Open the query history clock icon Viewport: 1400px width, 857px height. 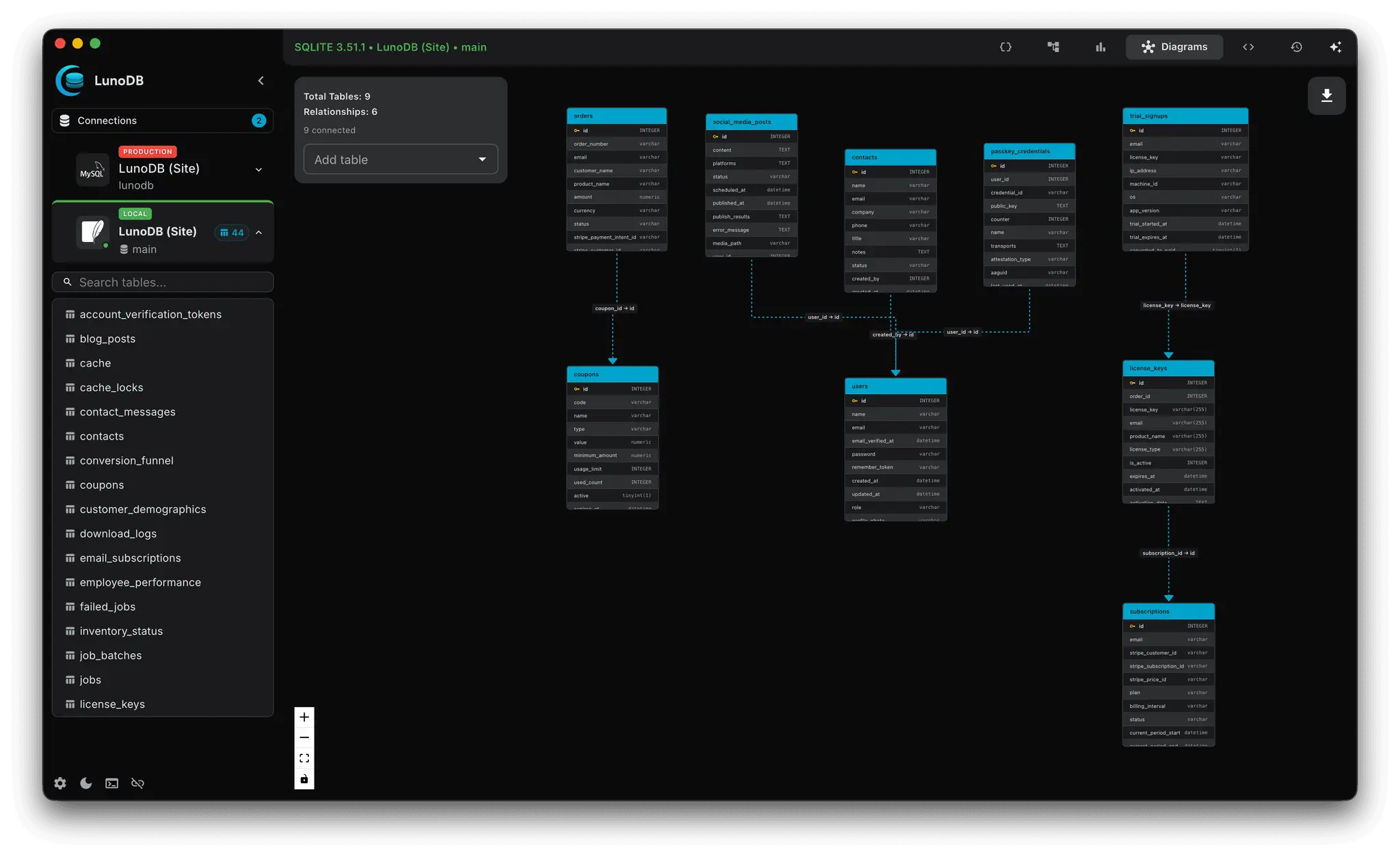coord(1296,47)
